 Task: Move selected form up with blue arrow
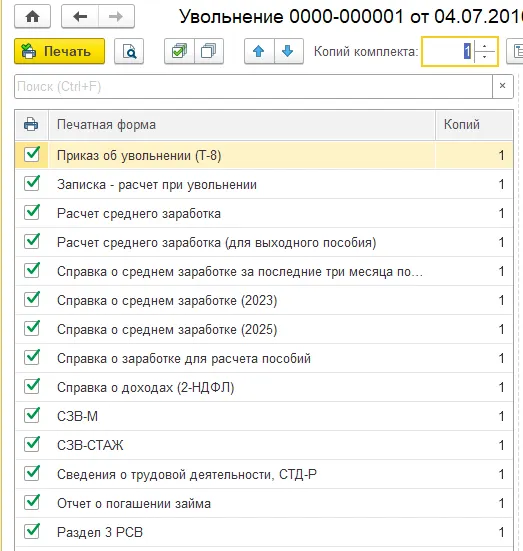[259, 51]
